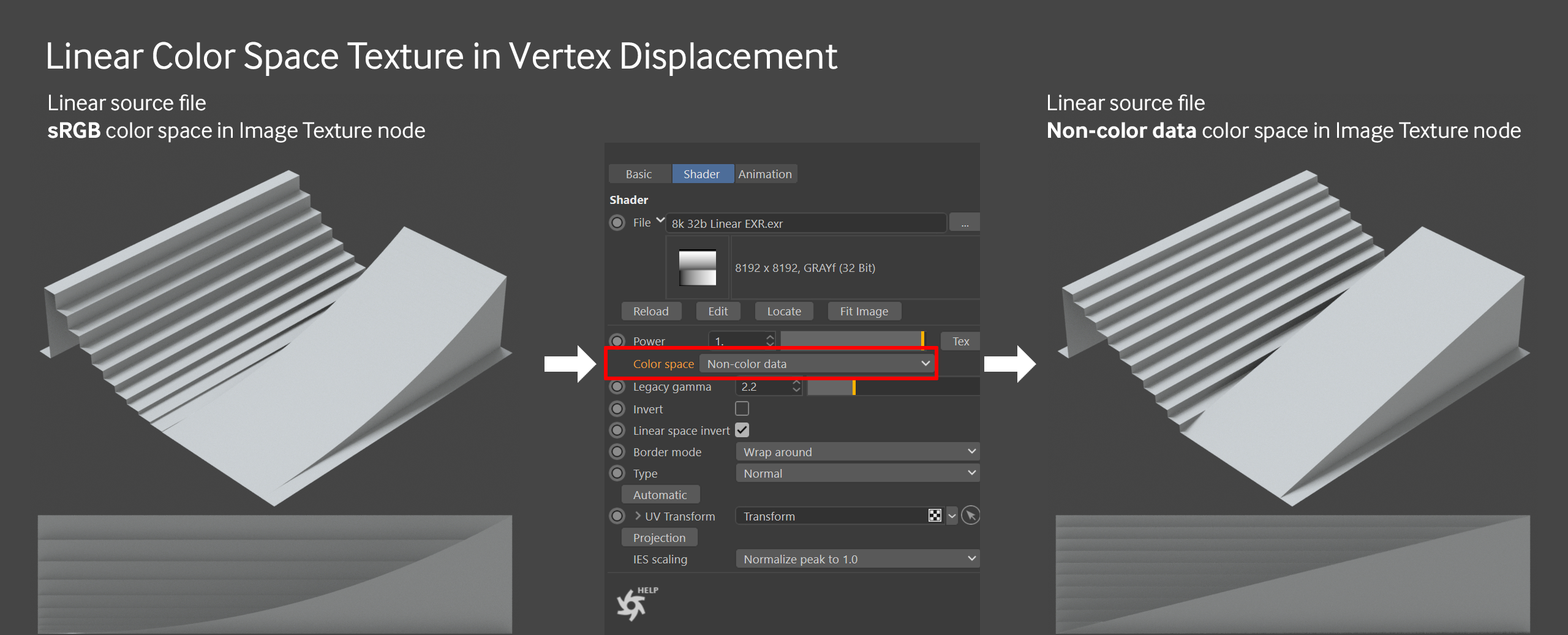Enable the Invert checkbox
This screenshot has height=635, width=1568.
[x=742, y=408]
